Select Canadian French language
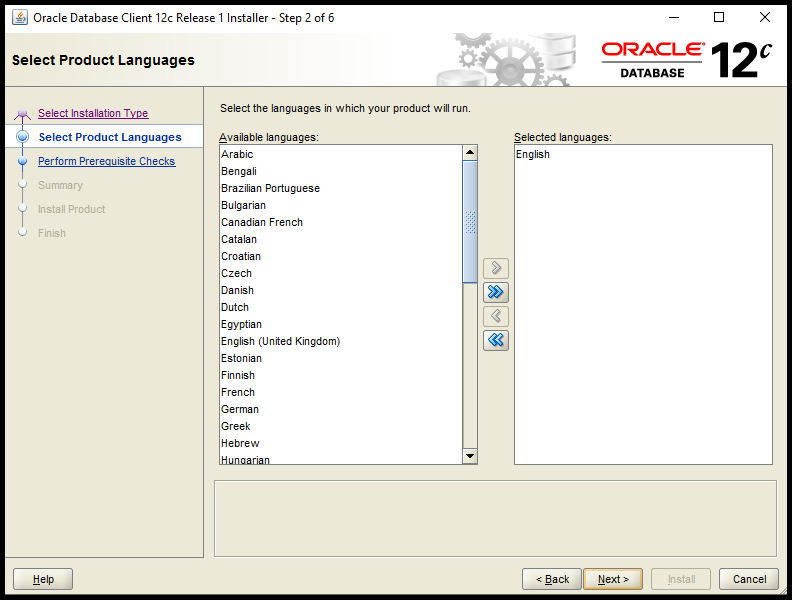This screenshot has height=600, width=792. (x=341, y=222)
